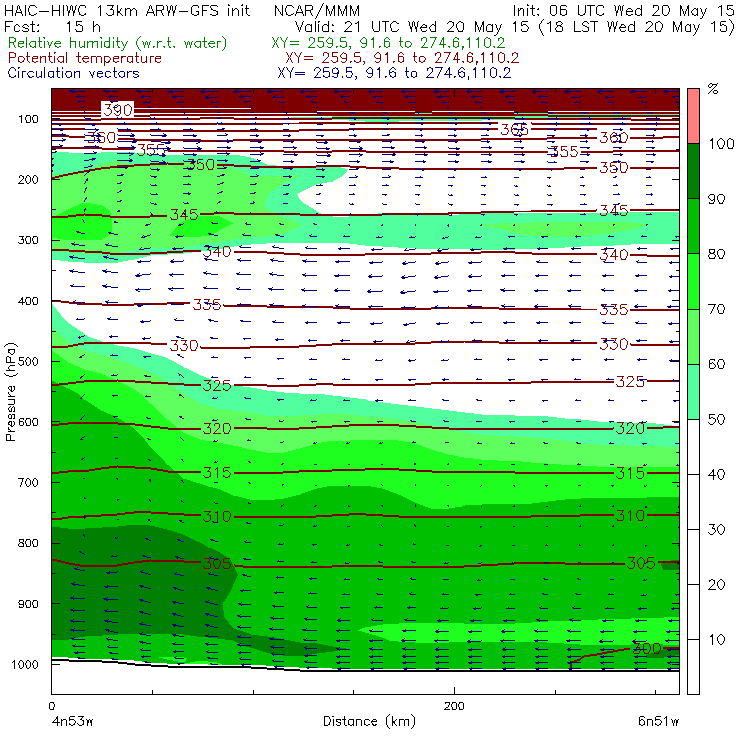
Task: Click the "(18 LST Wed 20 May 15)" local time text
Action: coord(637,27)
